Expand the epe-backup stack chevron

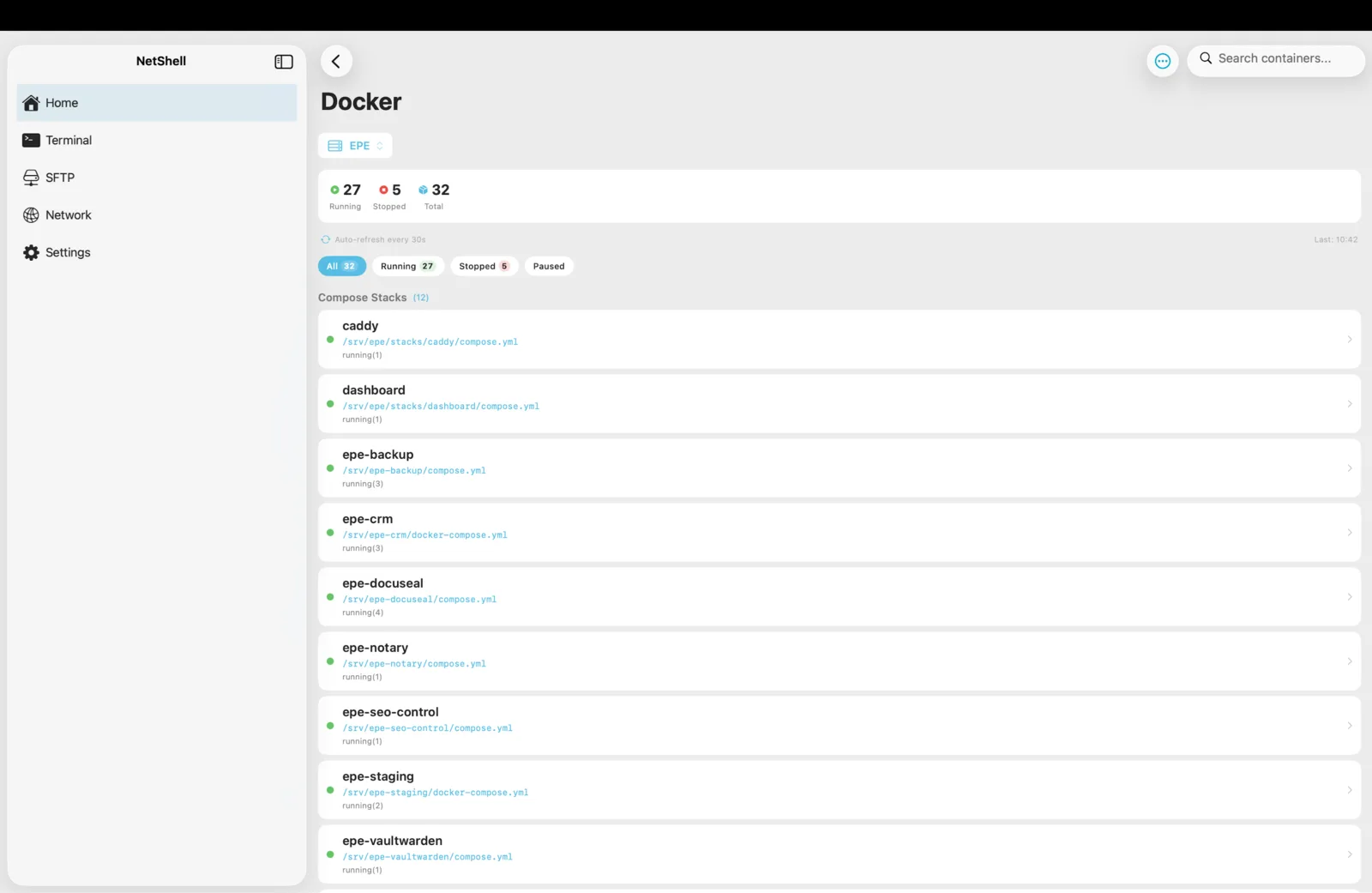pyautogui.click(x=1349, y=468)
